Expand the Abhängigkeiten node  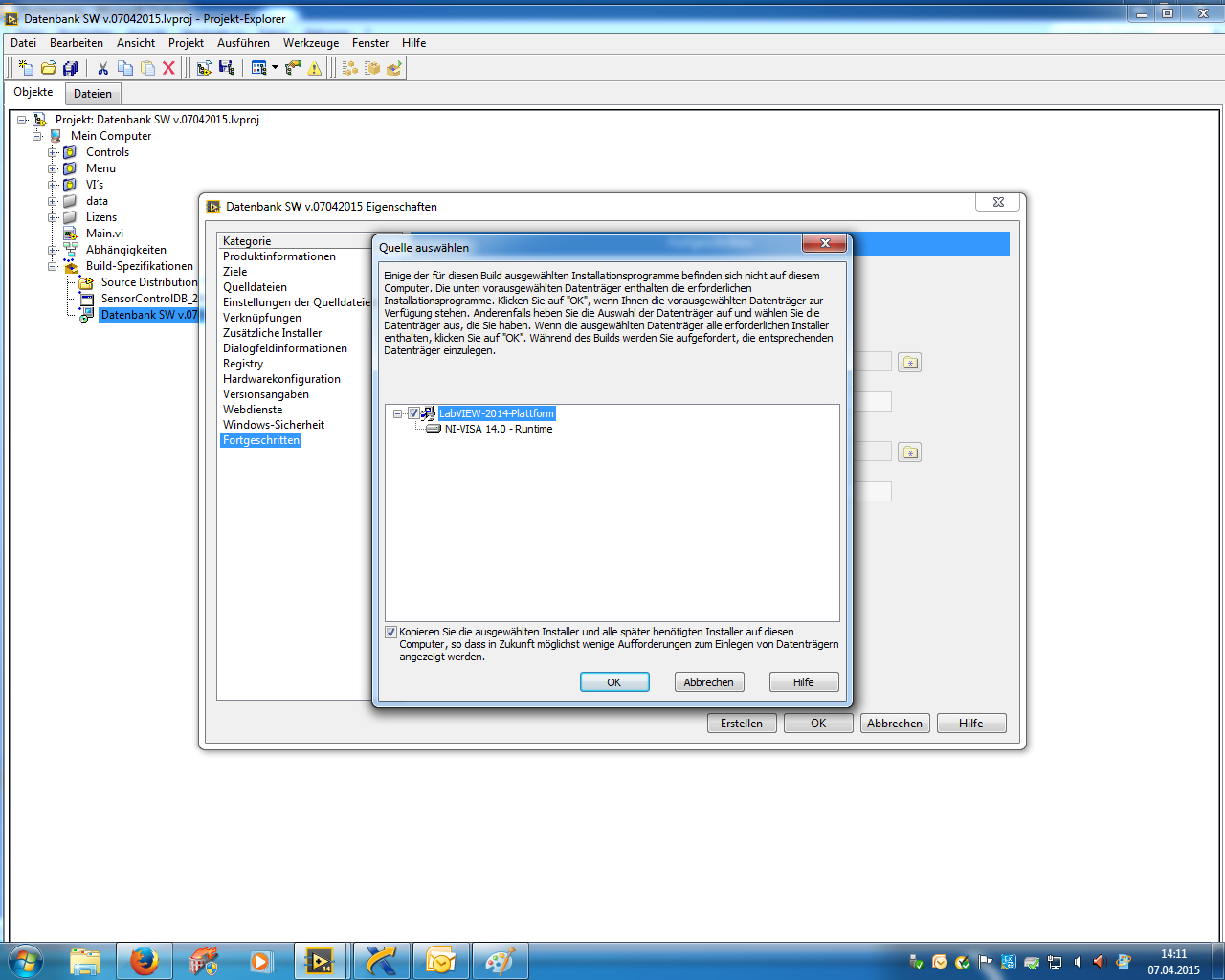tap(53, 250)
